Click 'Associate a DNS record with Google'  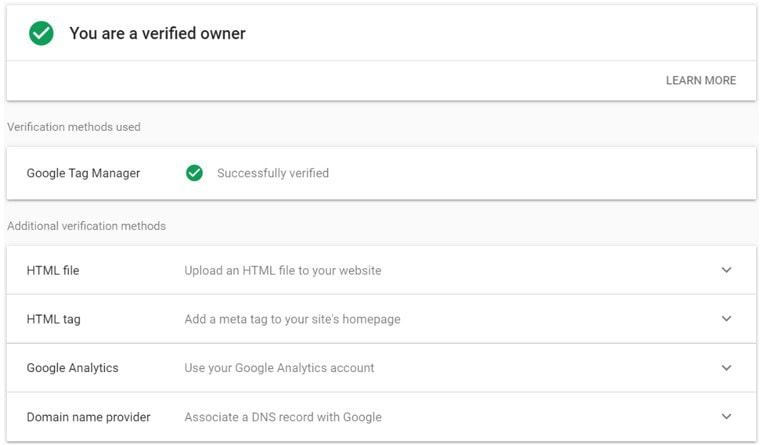point(282,417)
